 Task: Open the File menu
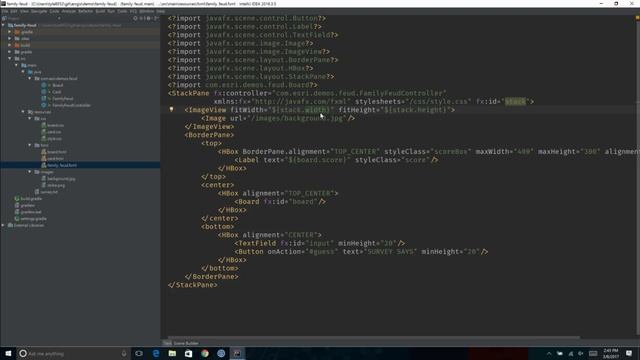[x=4, y=11]
